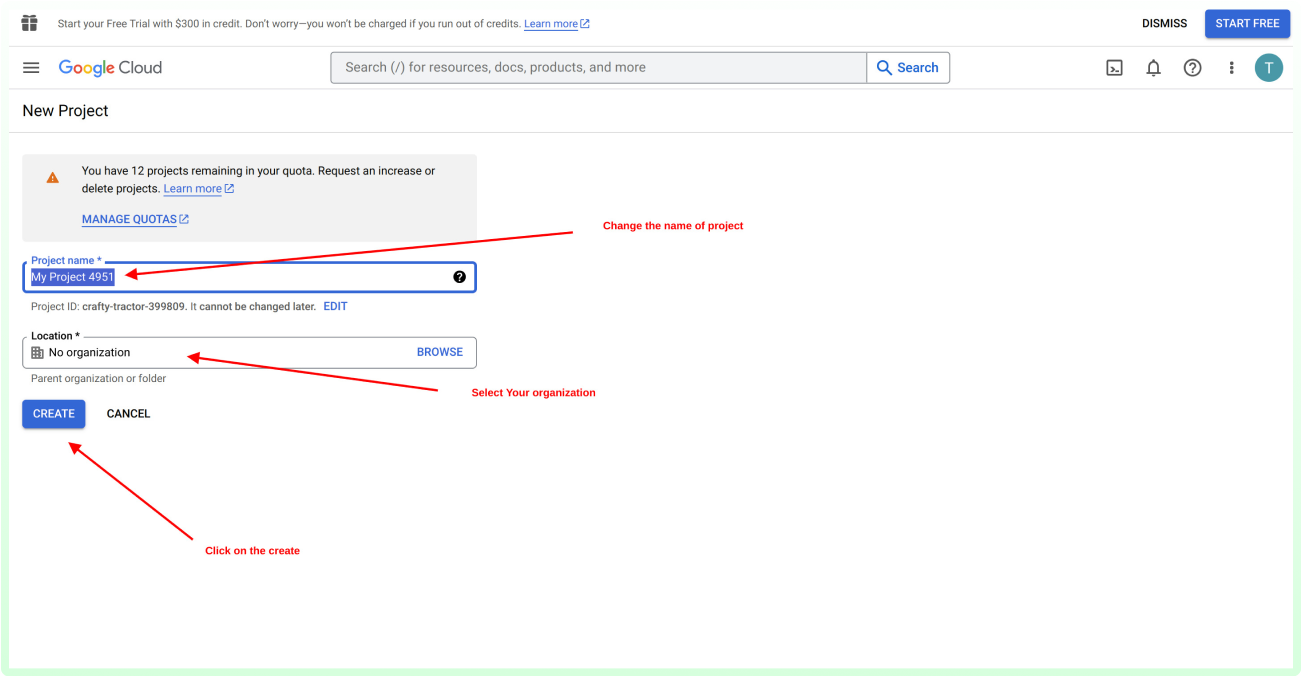Click the Google Cloud logo
Image resolution: width=1301 pixels, height=676 pixels.
pos(110,68)
